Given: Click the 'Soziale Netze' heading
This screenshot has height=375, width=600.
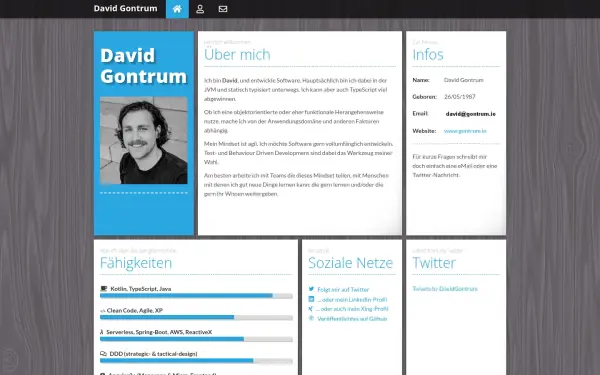Looking at the screenshot, I should click(x=351, y=263).
